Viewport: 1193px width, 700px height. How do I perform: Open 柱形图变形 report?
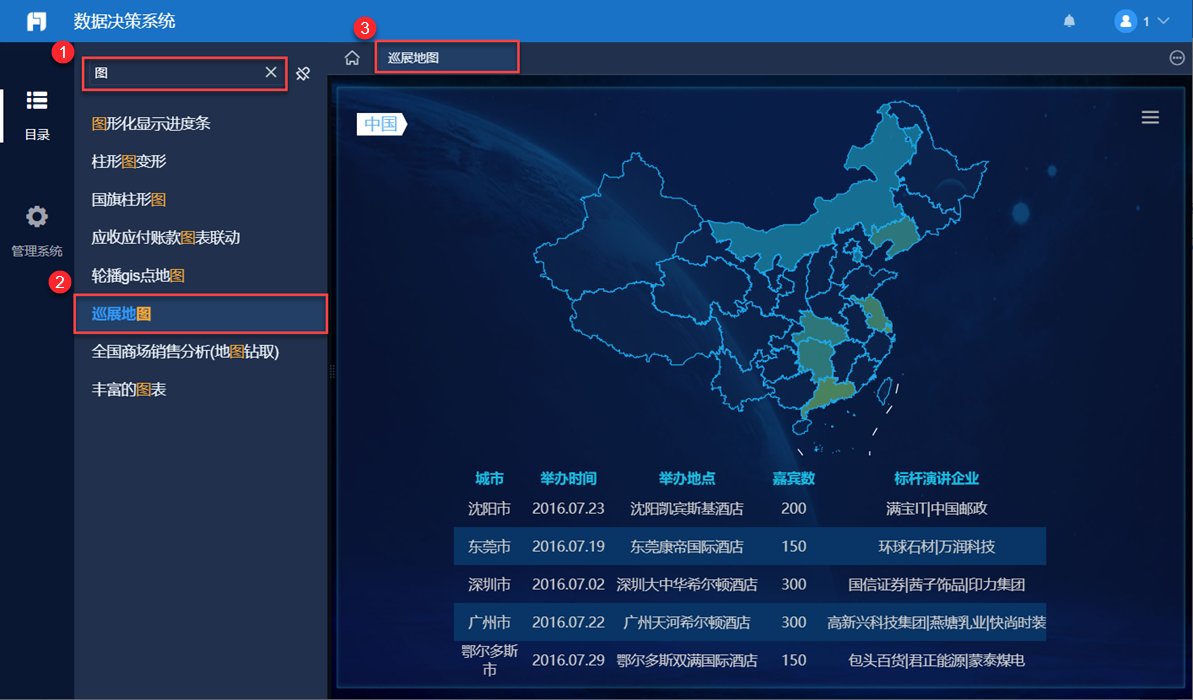[x=129, y=161]
